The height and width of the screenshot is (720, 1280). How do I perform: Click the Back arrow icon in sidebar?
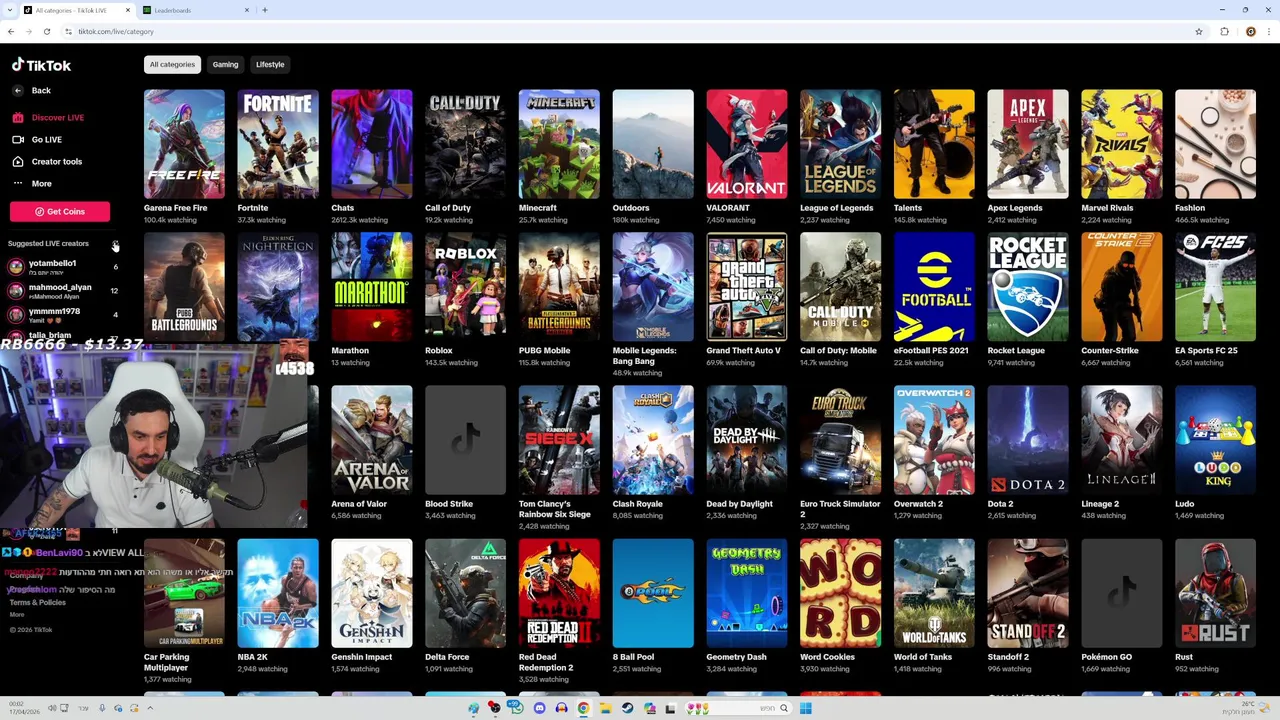(x=17, y=91)
